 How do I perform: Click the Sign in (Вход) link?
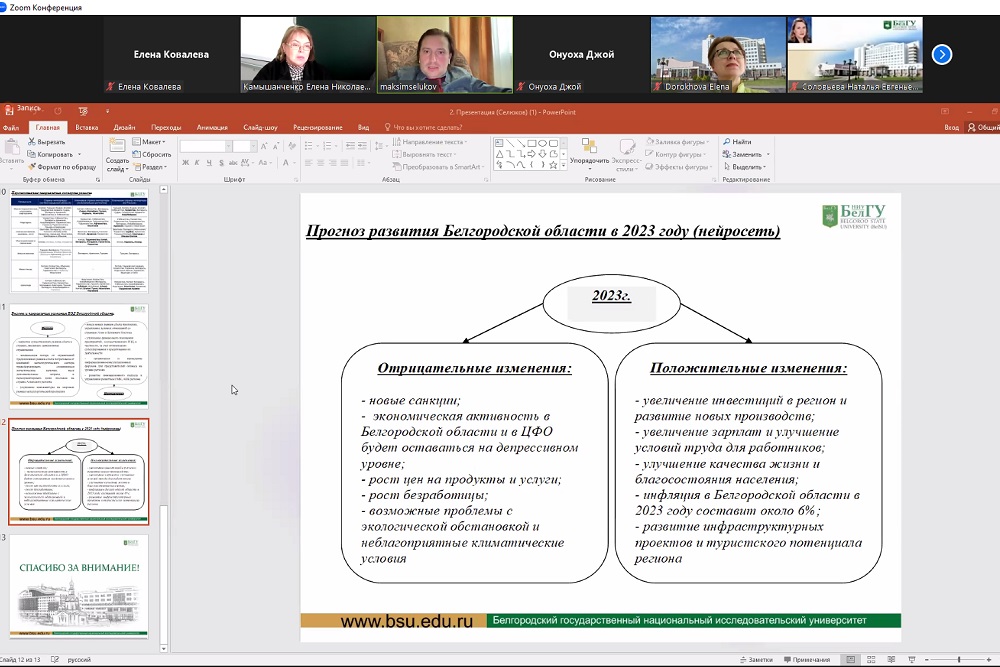coord(951,128)
